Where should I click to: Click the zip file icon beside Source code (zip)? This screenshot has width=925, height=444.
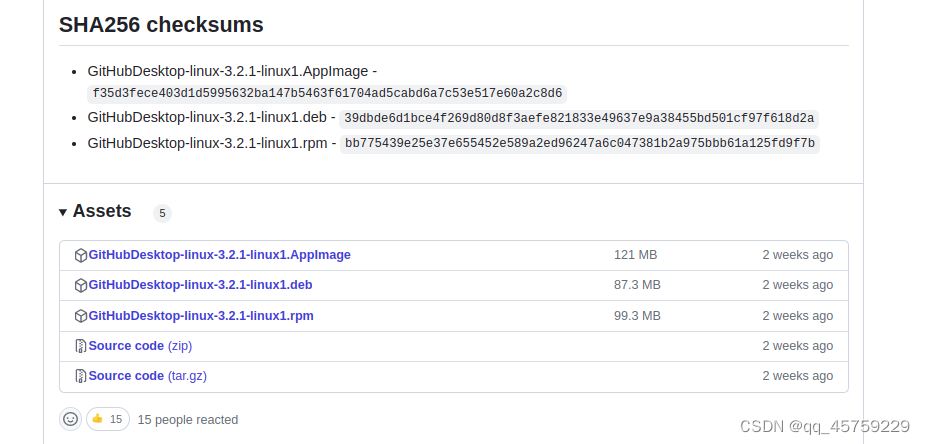pos(81,346)
